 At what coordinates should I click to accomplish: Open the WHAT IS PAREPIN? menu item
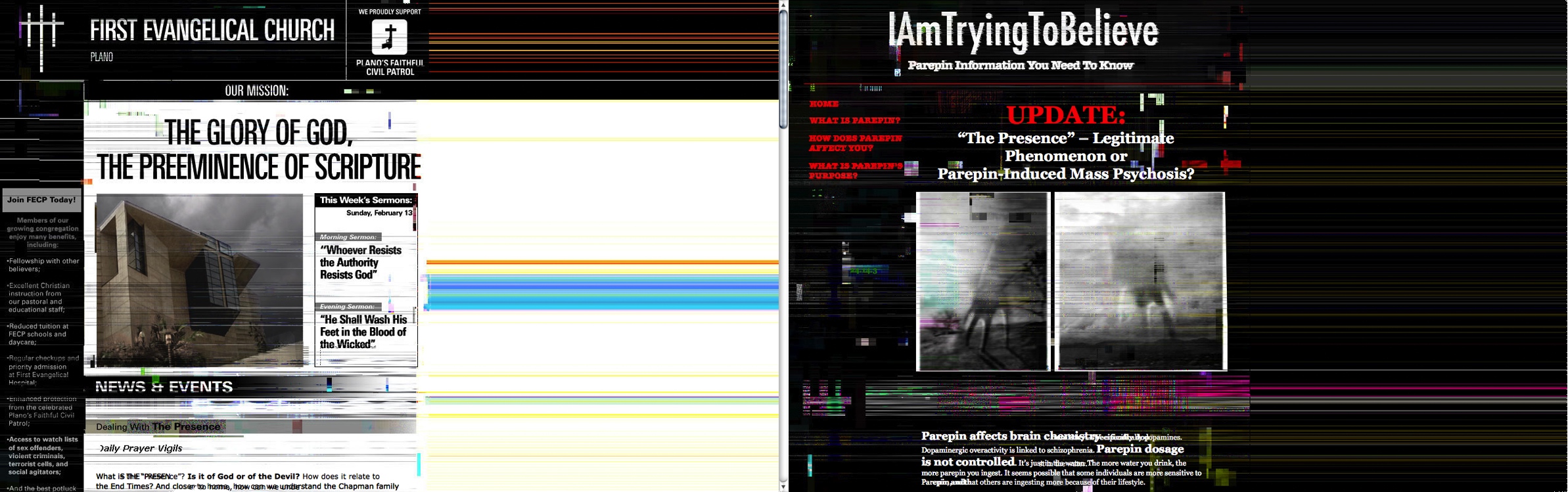coord(854,121)
